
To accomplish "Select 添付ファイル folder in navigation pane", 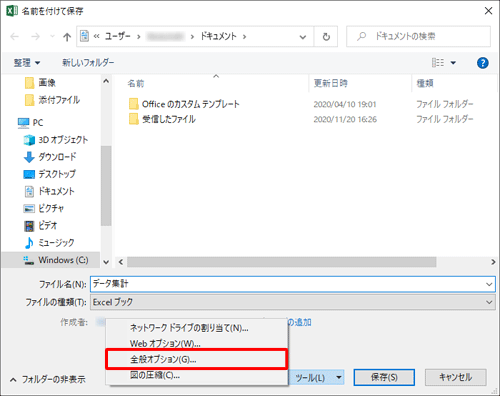I will click(x=52, y=100).
